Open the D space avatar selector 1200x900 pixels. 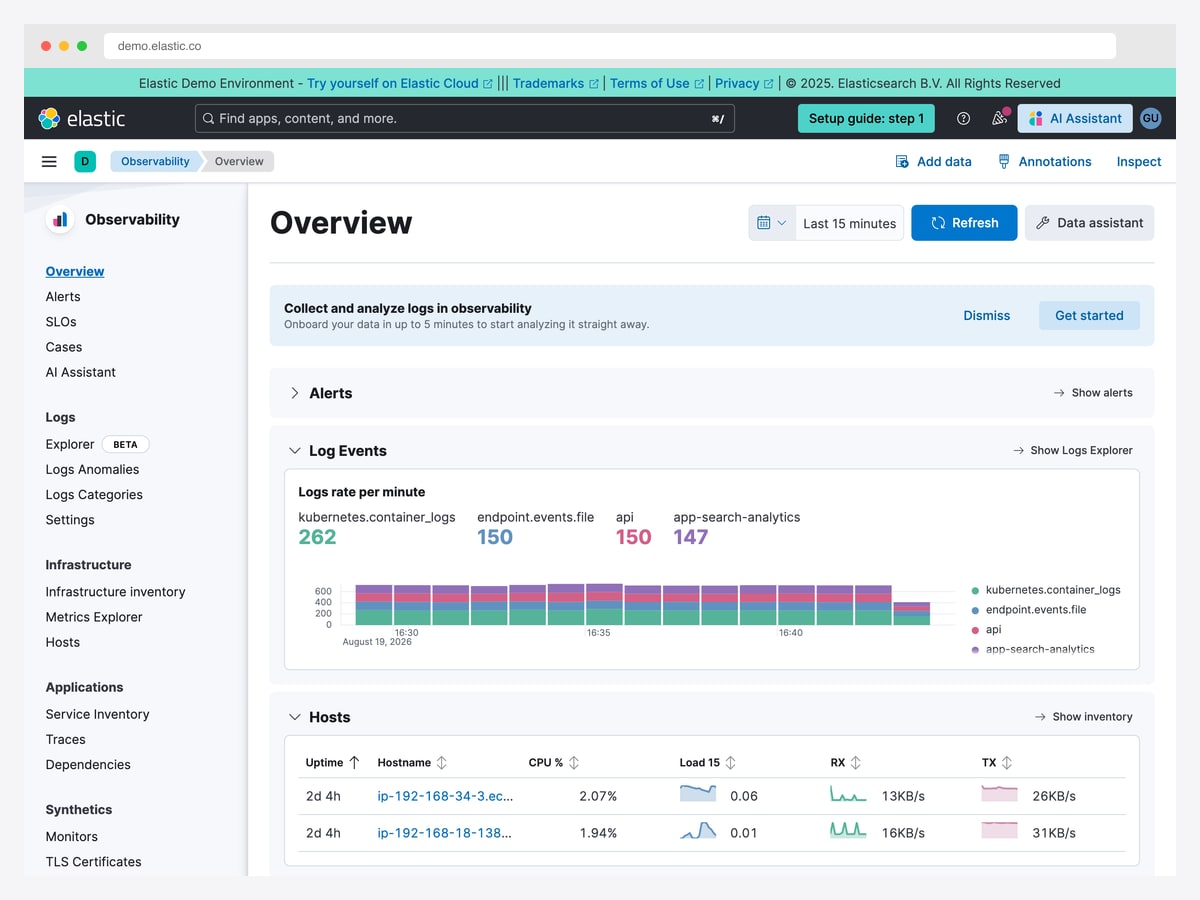tap(85, 161)
